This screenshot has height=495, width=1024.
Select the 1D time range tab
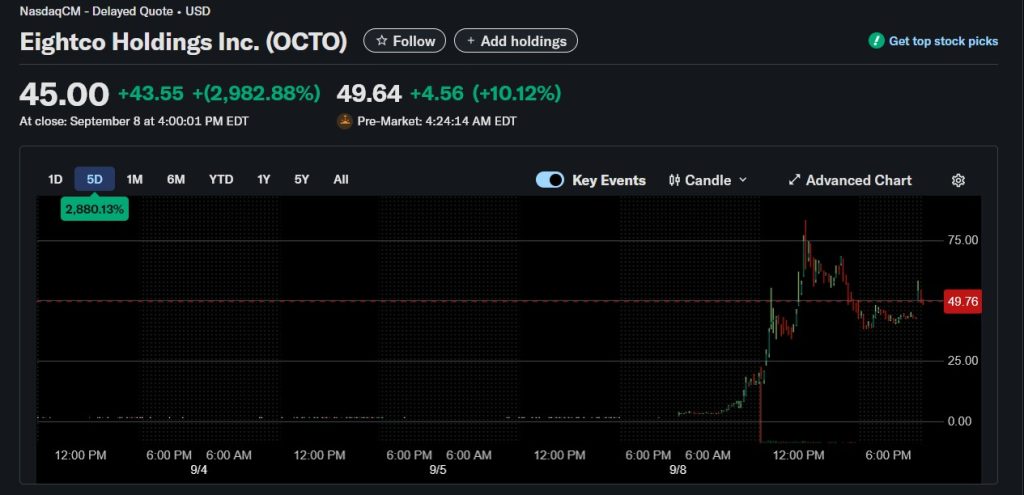click(x=55, y=180)
